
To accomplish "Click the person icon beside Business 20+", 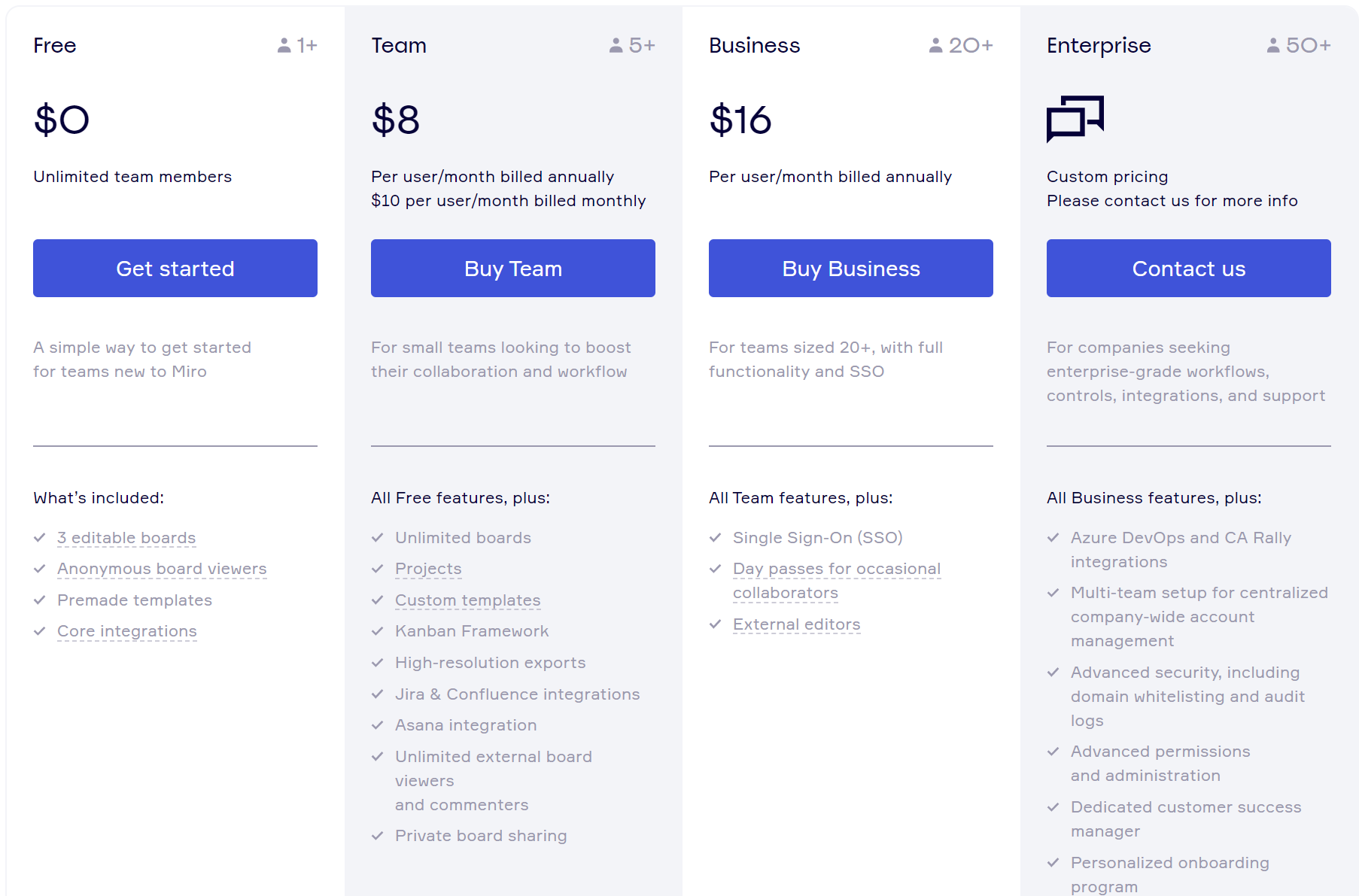I will pyautogui.click(x=935, y=46).
